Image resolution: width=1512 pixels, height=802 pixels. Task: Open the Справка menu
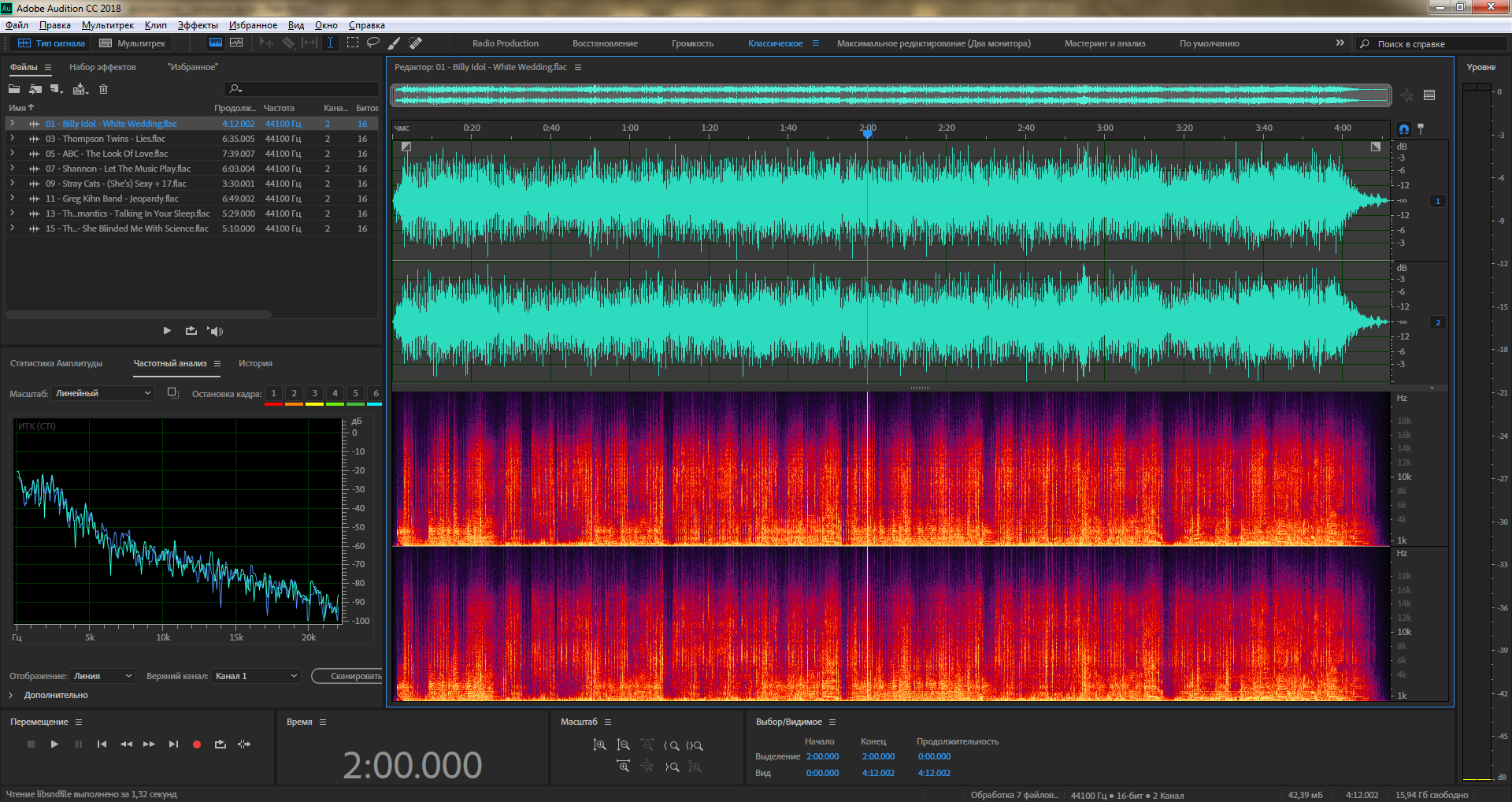click(367, 25)
